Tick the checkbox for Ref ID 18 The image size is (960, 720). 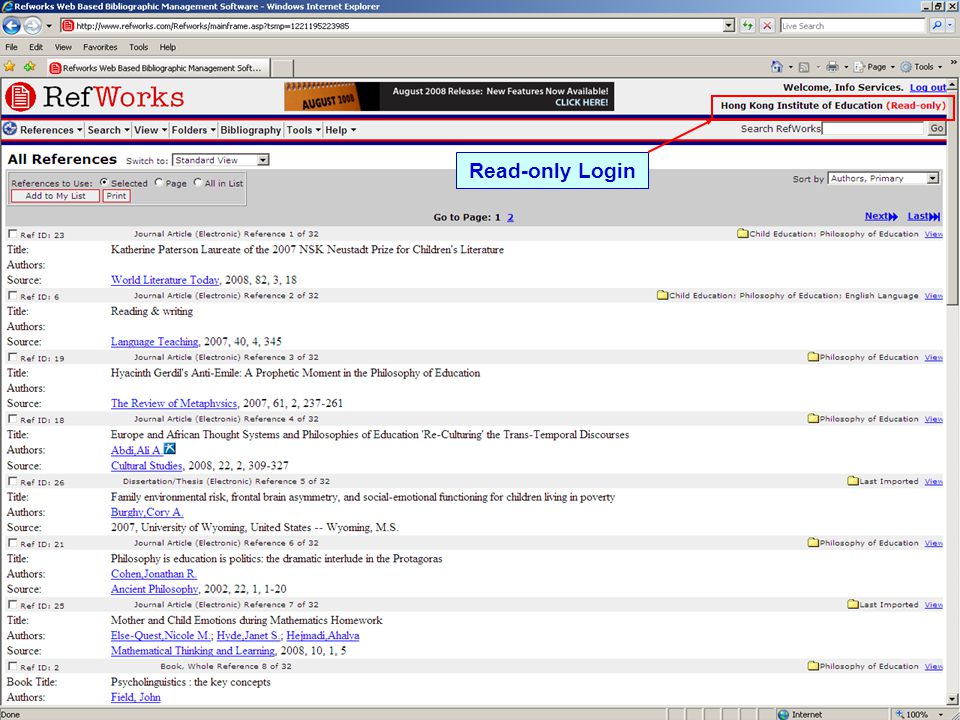12,419
